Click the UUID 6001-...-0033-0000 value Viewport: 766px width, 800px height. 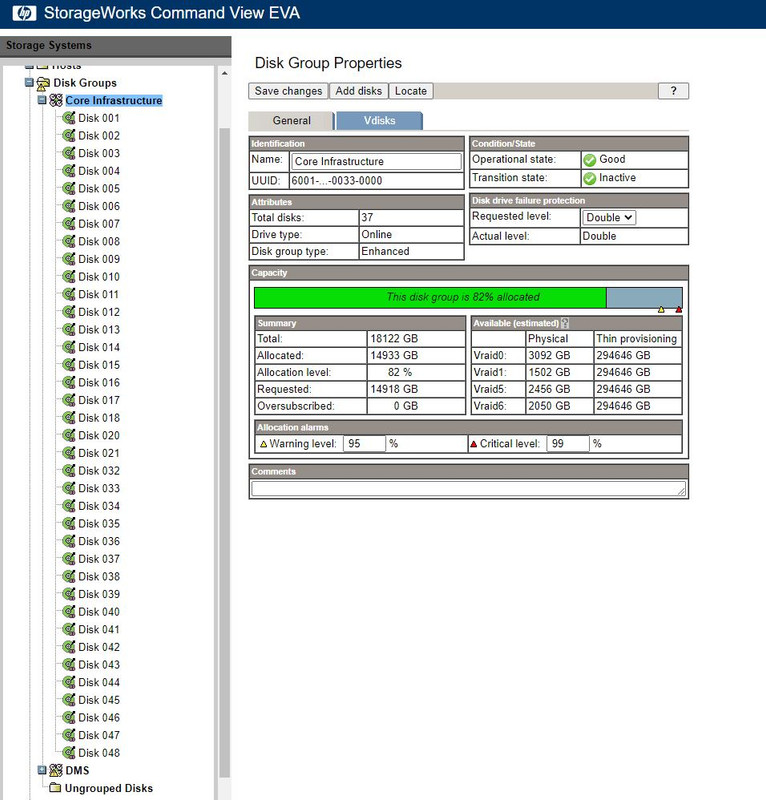tap(337, 181)
